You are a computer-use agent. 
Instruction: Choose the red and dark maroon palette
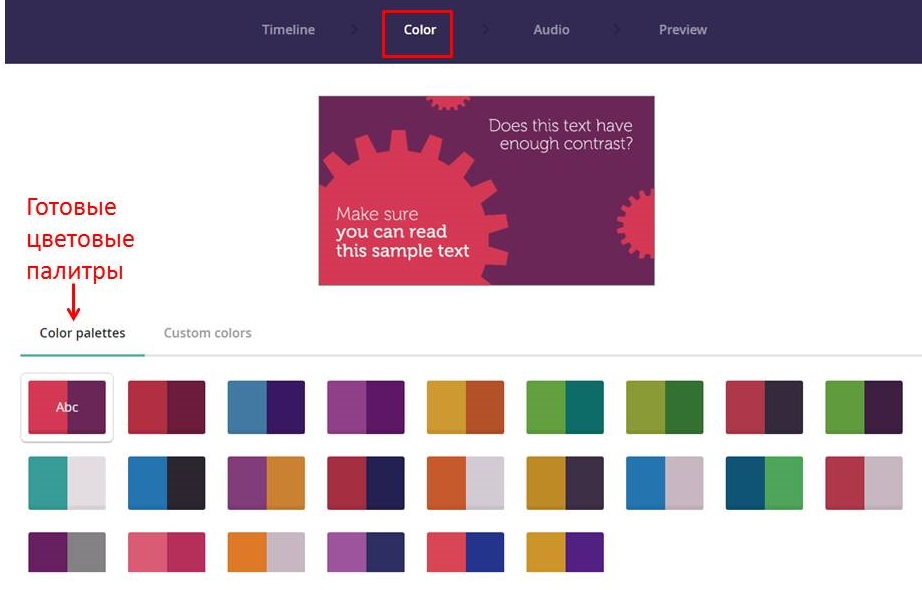pyautogui.click(x=166, y=407)
